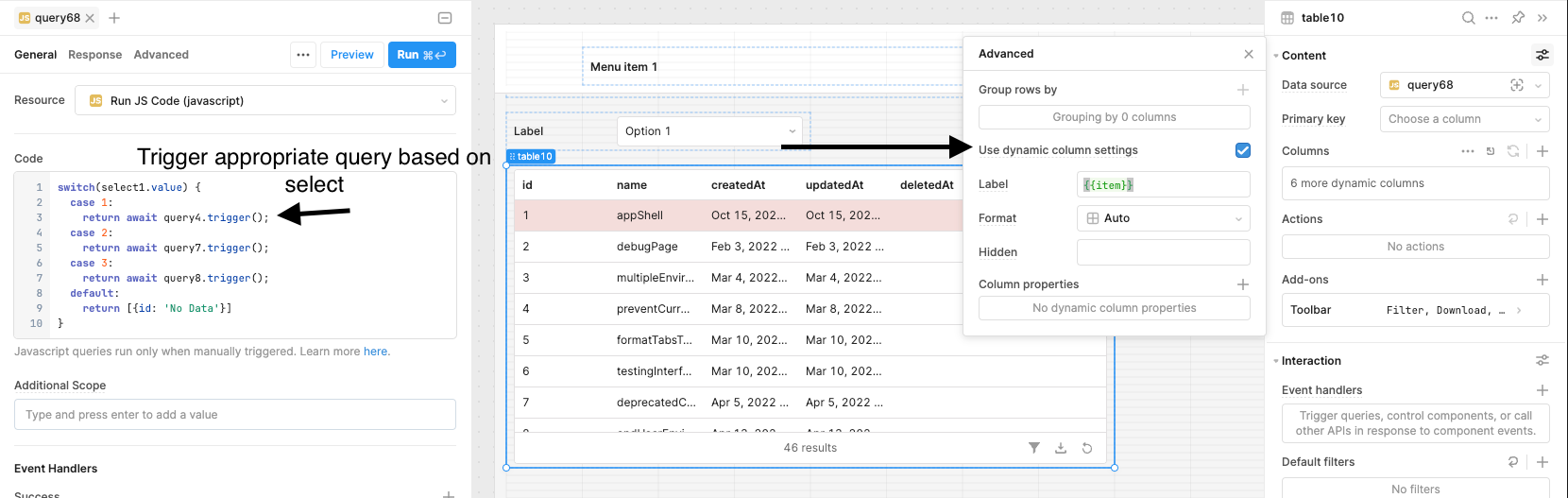This screenshot has height=498, width=1568.
Task: Open search in table10 inspector header
Action: (x=1468, y=18)
